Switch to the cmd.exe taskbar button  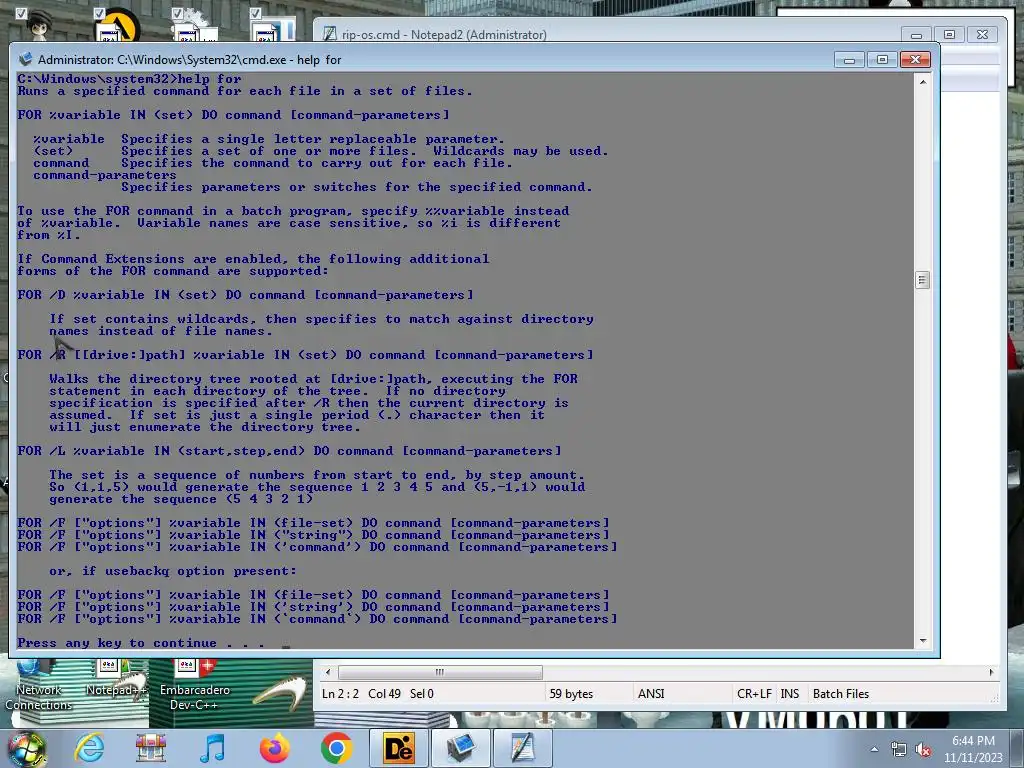tap(460, 748)
